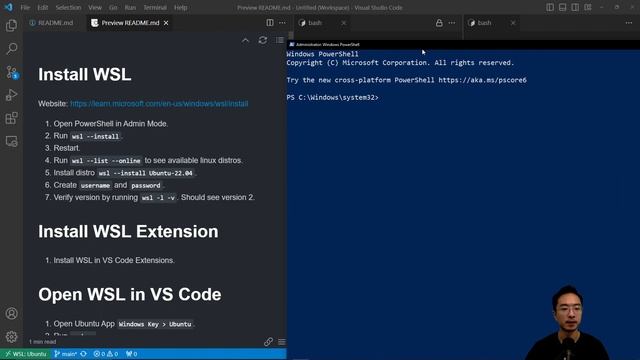Click the 'wsl --install' code snippet in step 2
Image resolution: width=640 pixels, height=360 pixels.
coord(96,136)
